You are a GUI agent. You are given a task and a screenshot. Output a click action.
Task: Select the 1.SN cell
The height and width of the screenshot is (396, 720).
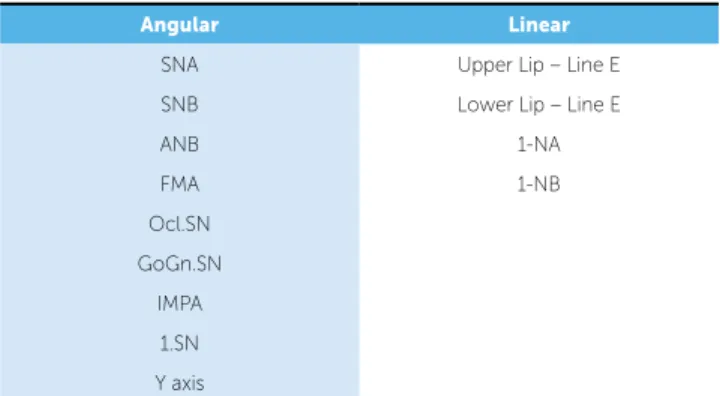(x=180, y=343)
